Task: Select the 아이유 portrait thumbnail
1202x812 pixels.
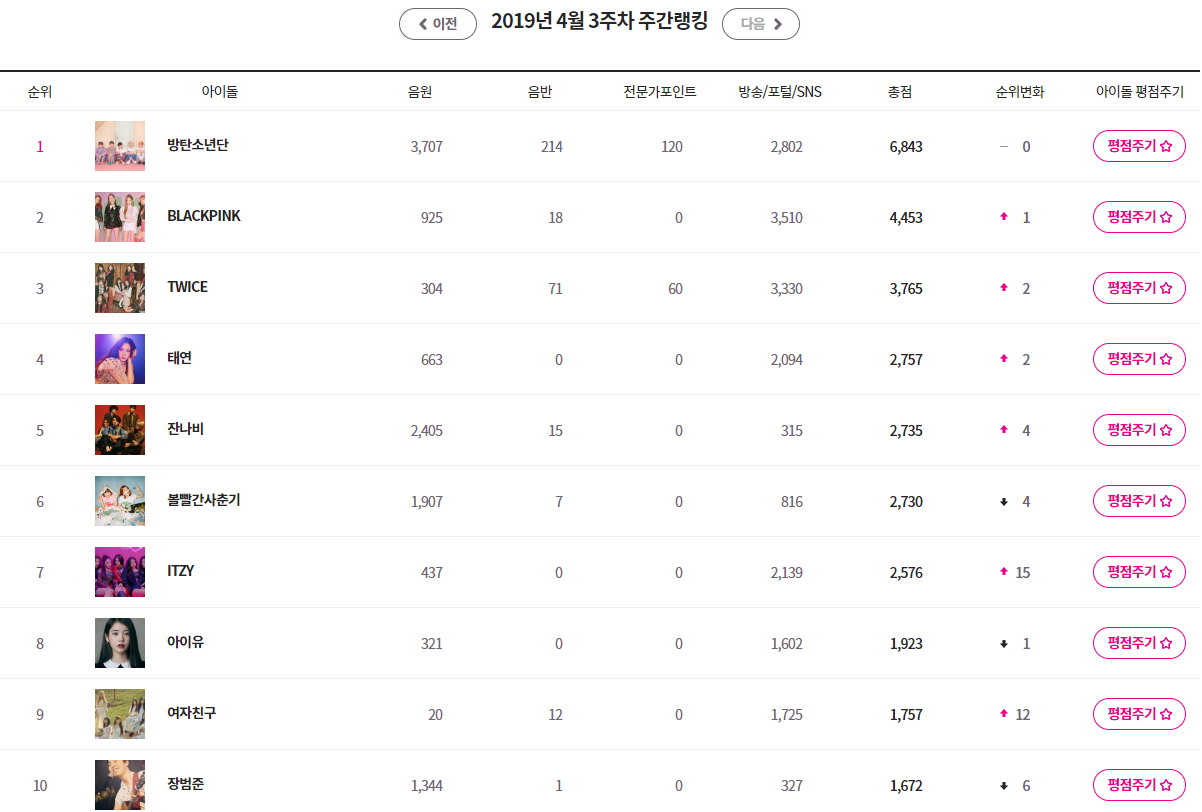Action: click(120, 643)
